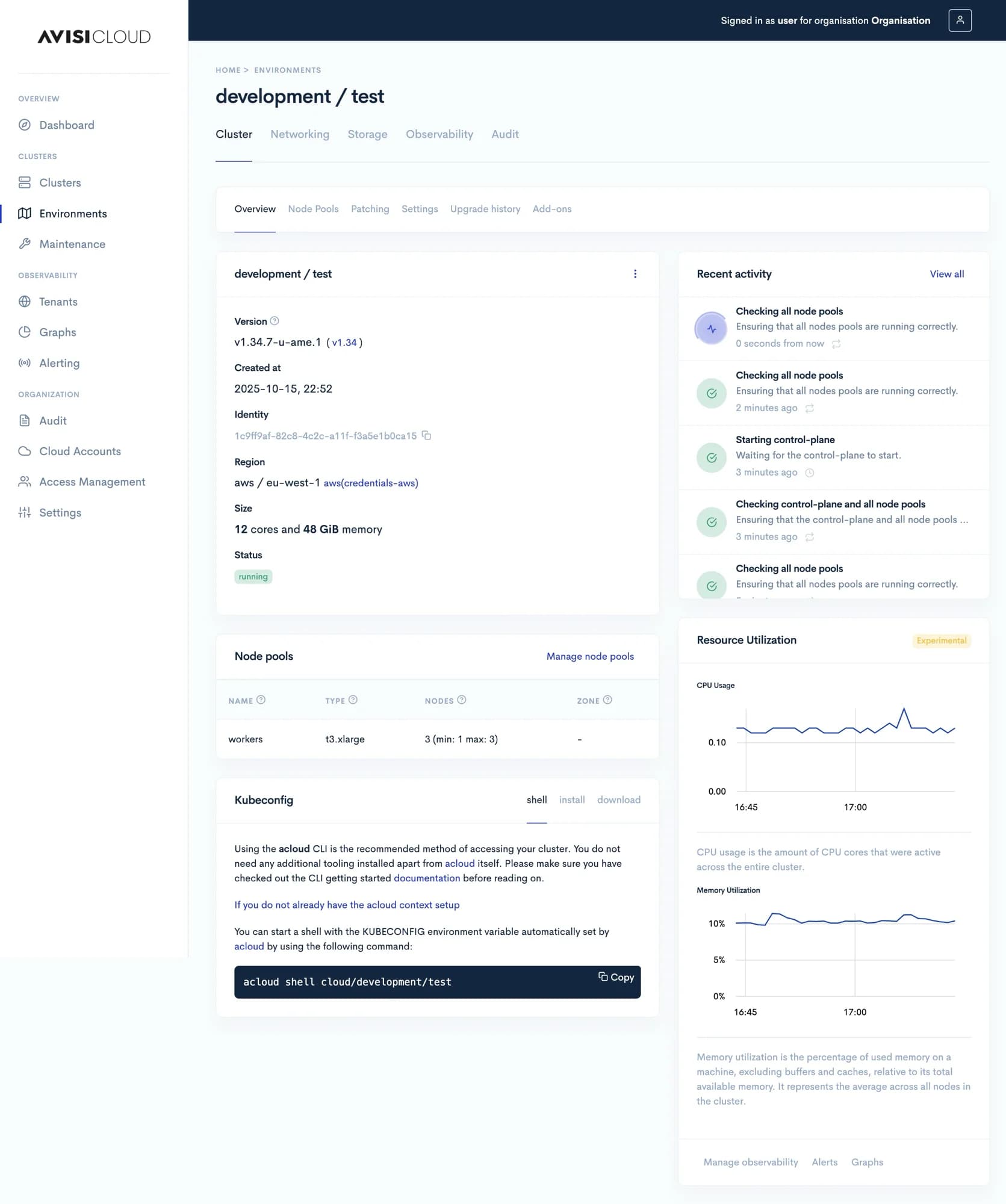Viewport: 1006px width, 1204px height.
Task: Click the activity pulse icon of first recent activity
Action: click(x=712, y=329)
